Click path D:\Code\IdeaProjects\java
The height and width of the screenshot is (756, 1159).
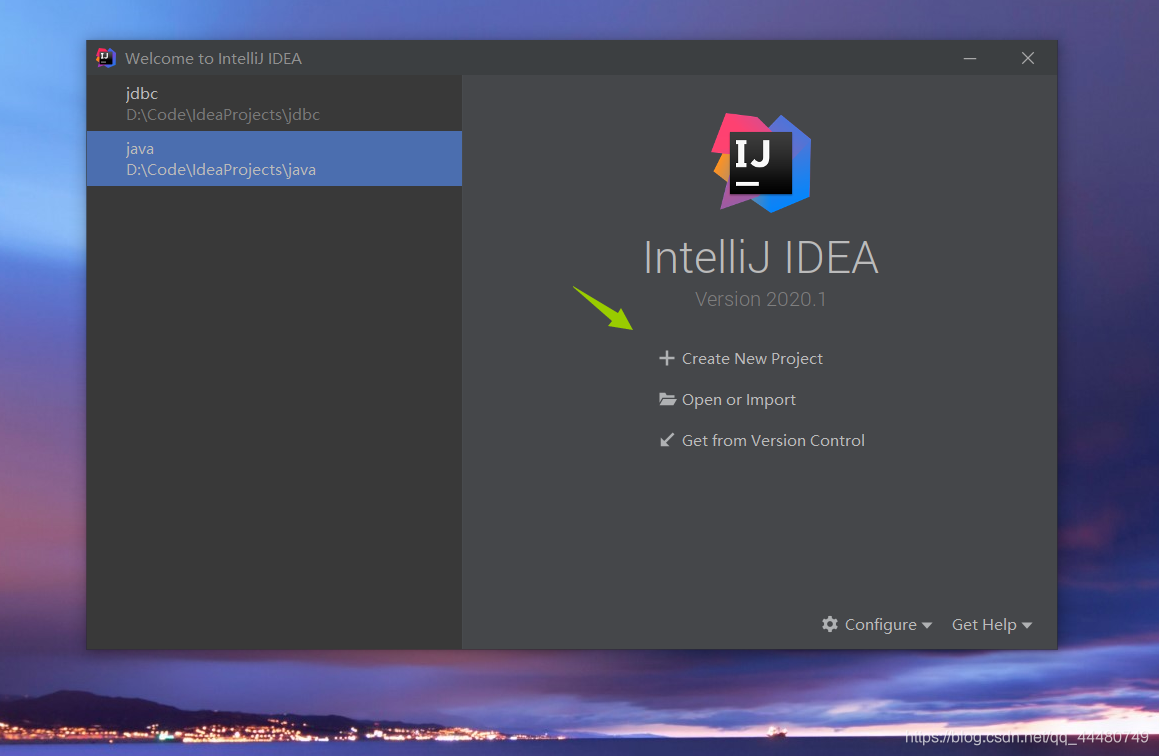pyautogui.click(x=220, y=170)
